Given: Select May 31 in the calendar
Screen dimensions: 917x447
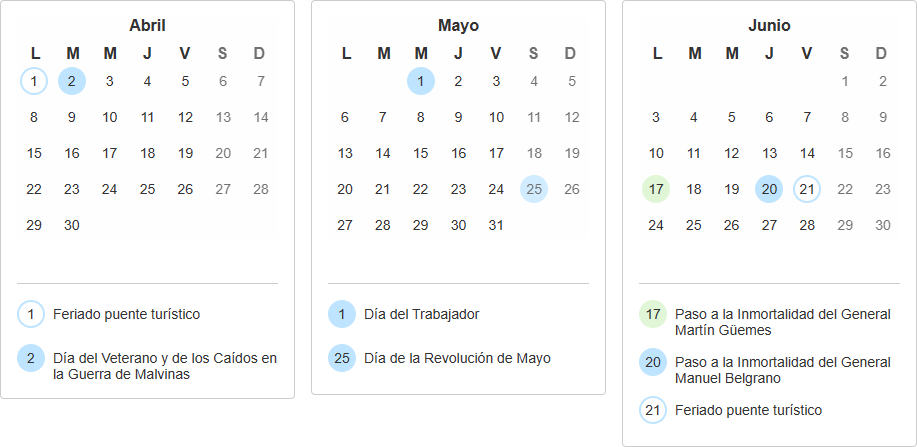Looking at the screenshot, I should [x=496, y=225].
